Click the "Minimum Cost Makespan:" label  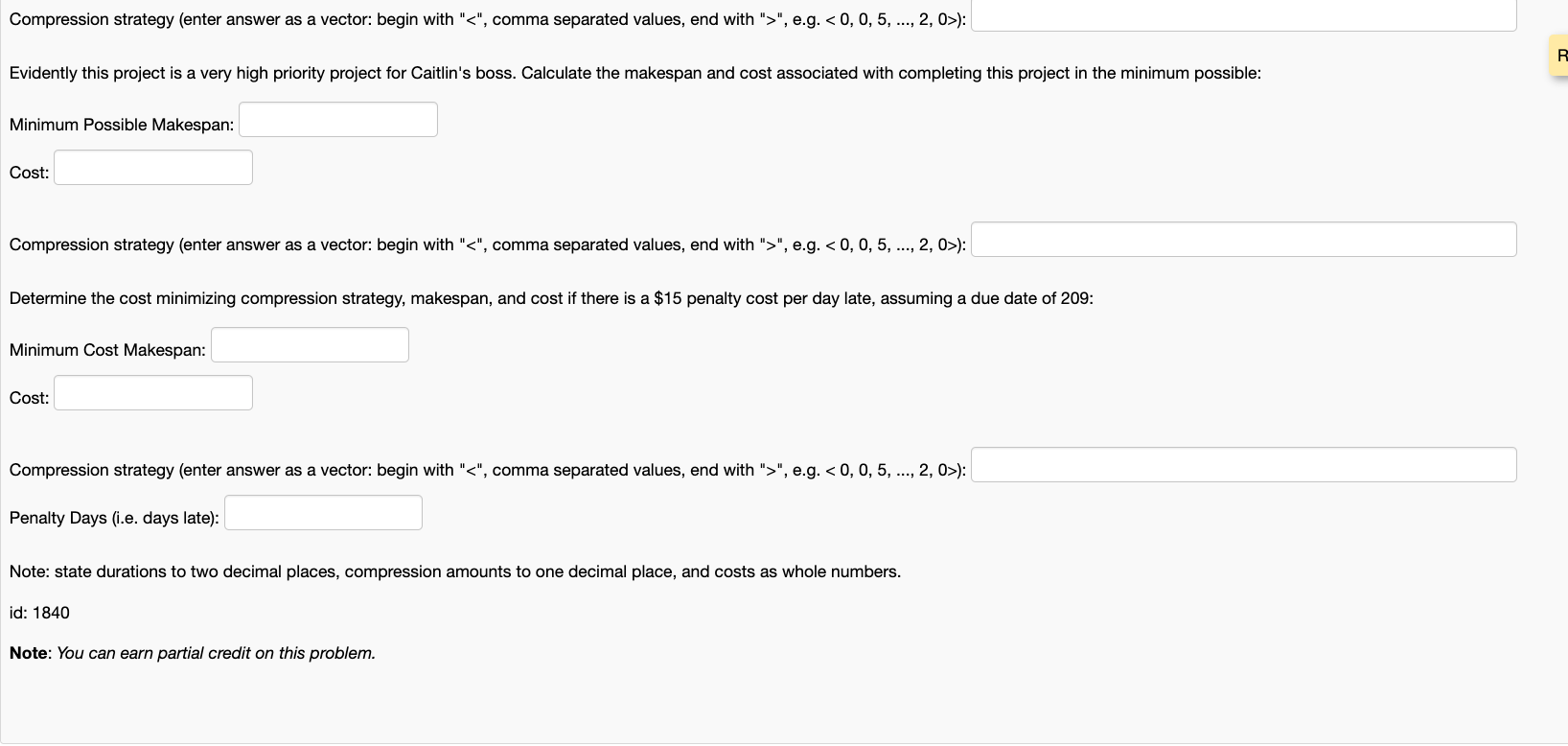click(x=105, y=350)
